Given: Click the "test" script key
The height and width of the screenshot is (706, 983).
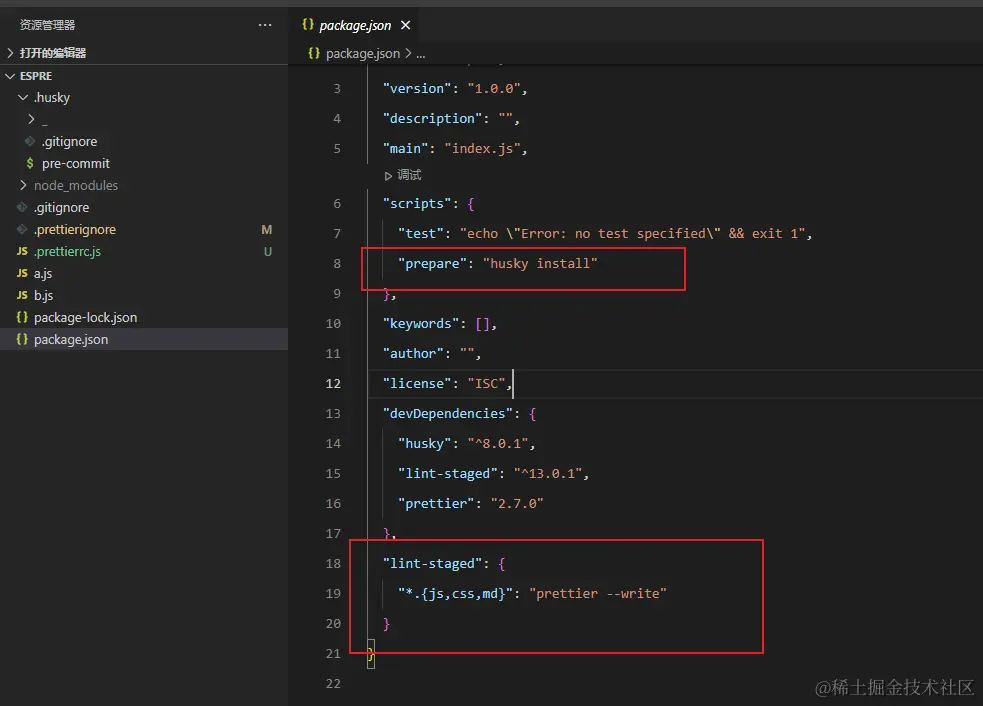Looking at the screenshot, I should coord(421,233).
